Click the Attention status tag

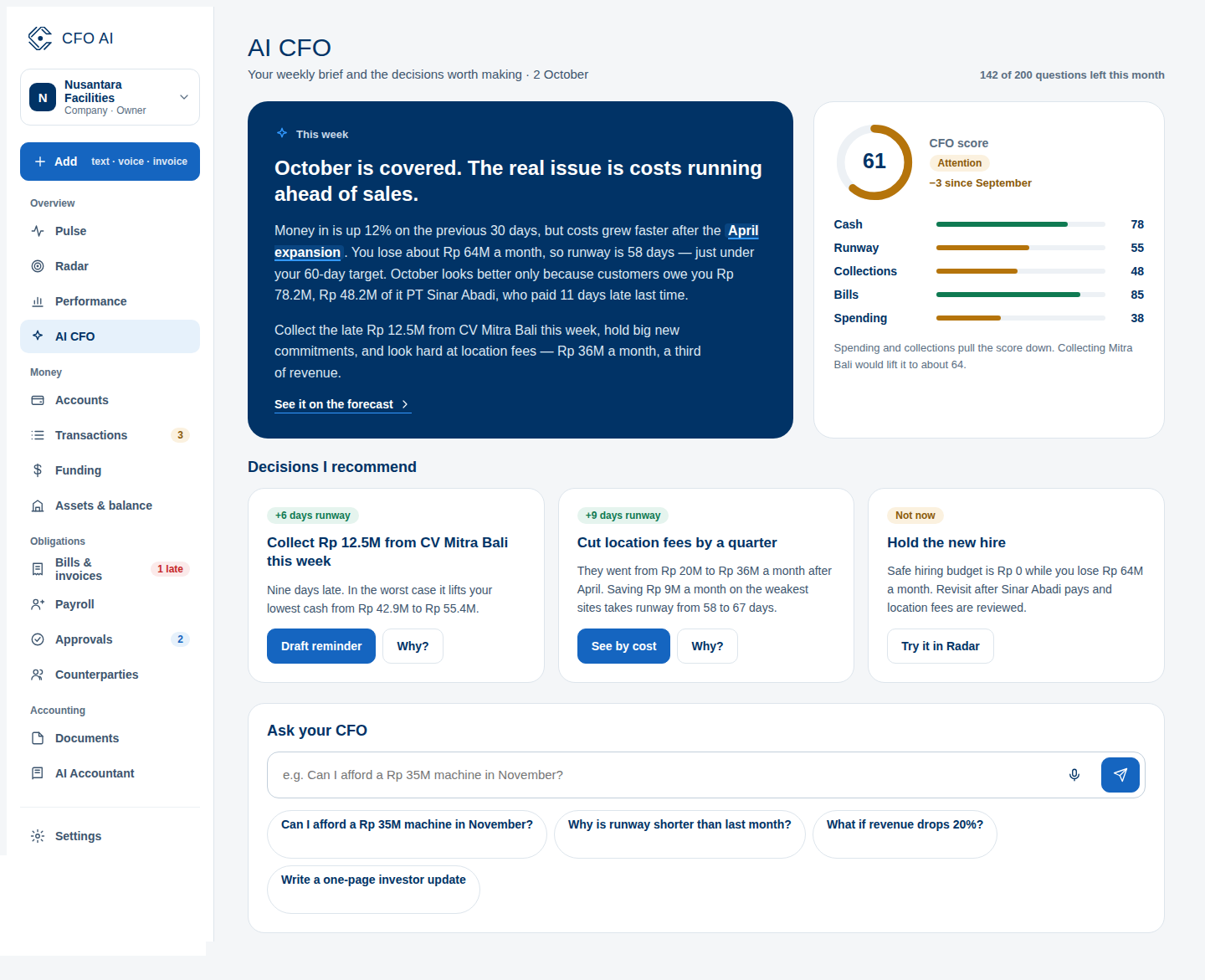coord(960,163)
